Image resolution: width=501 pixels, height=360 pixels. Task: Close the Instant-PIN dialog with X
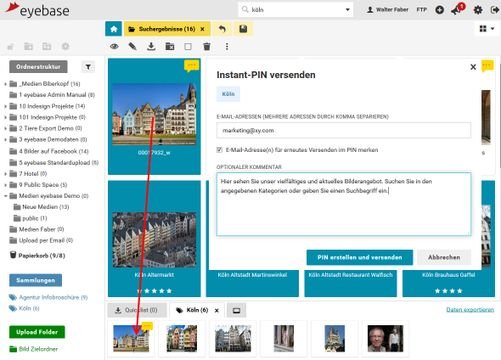pyautogui.click(x=473, y=67)
